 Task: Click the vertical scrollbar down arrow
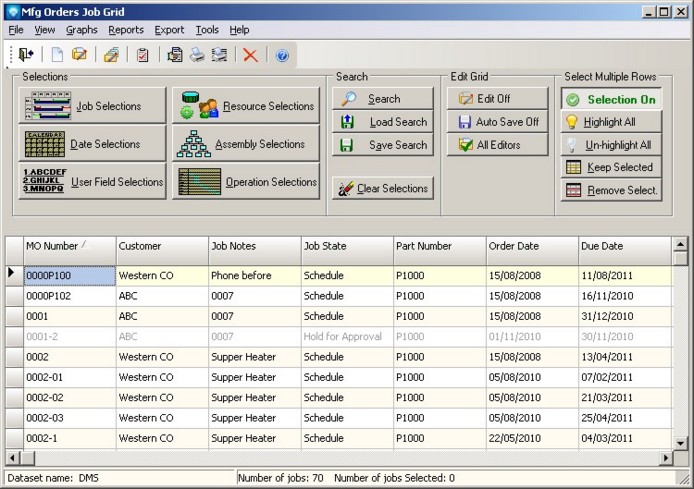680,441
